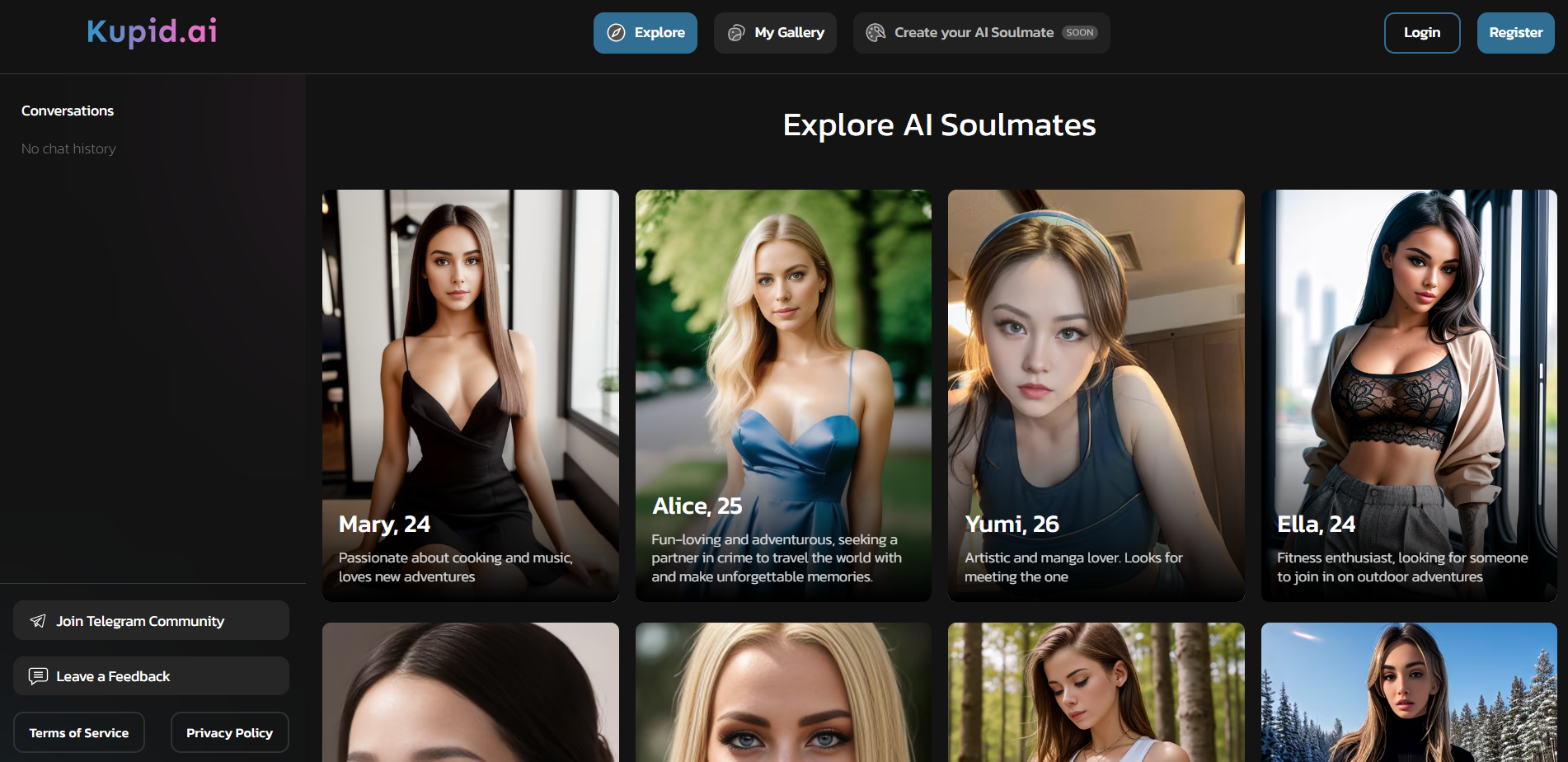Open Mary, 24 profile card
Image resolution: width=1568 pixels, height=762 pixels.
pyautogui.click(x=470, y=395)
